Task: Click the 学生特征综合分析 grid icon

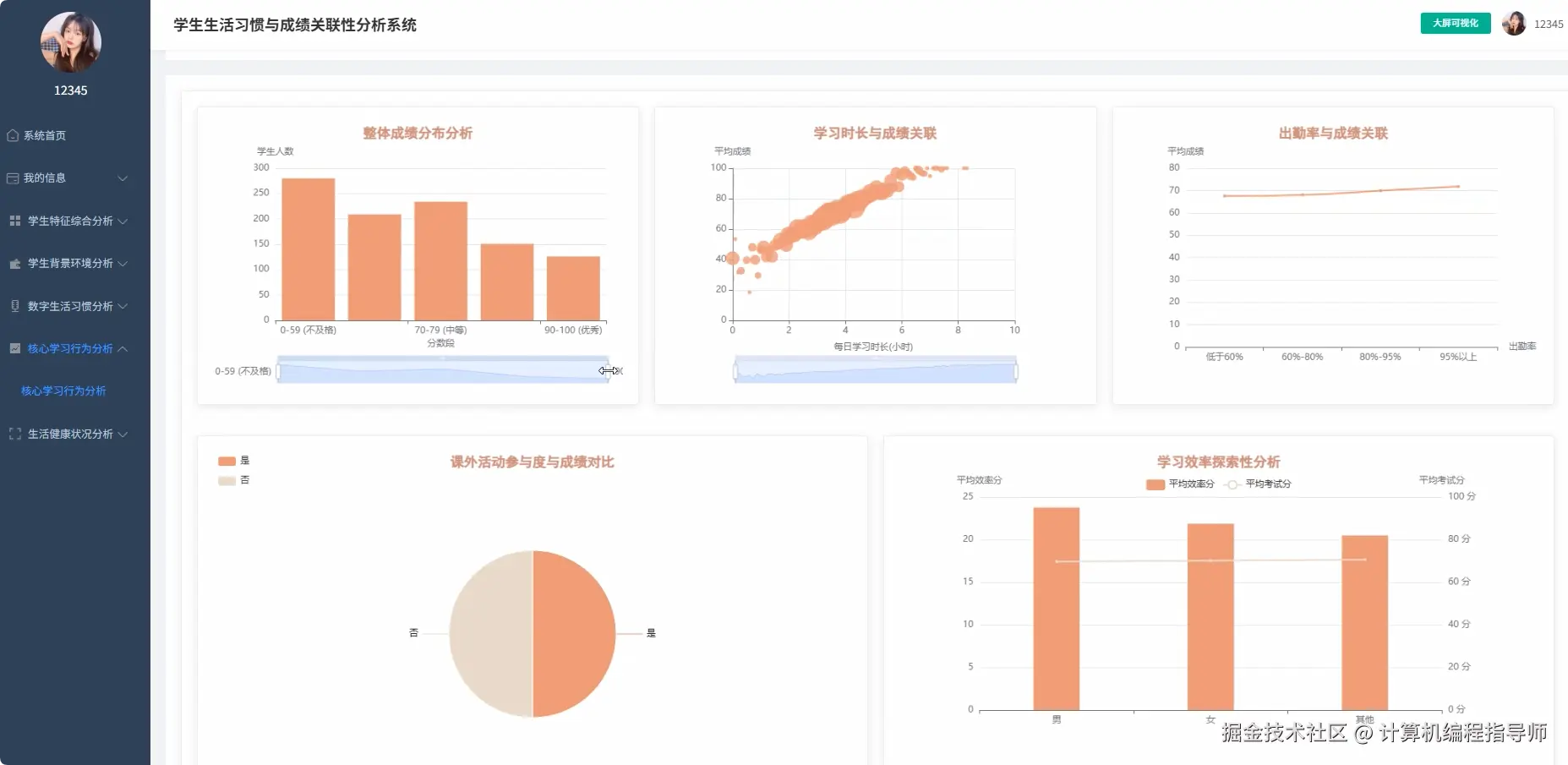Action: click(14, 221)
